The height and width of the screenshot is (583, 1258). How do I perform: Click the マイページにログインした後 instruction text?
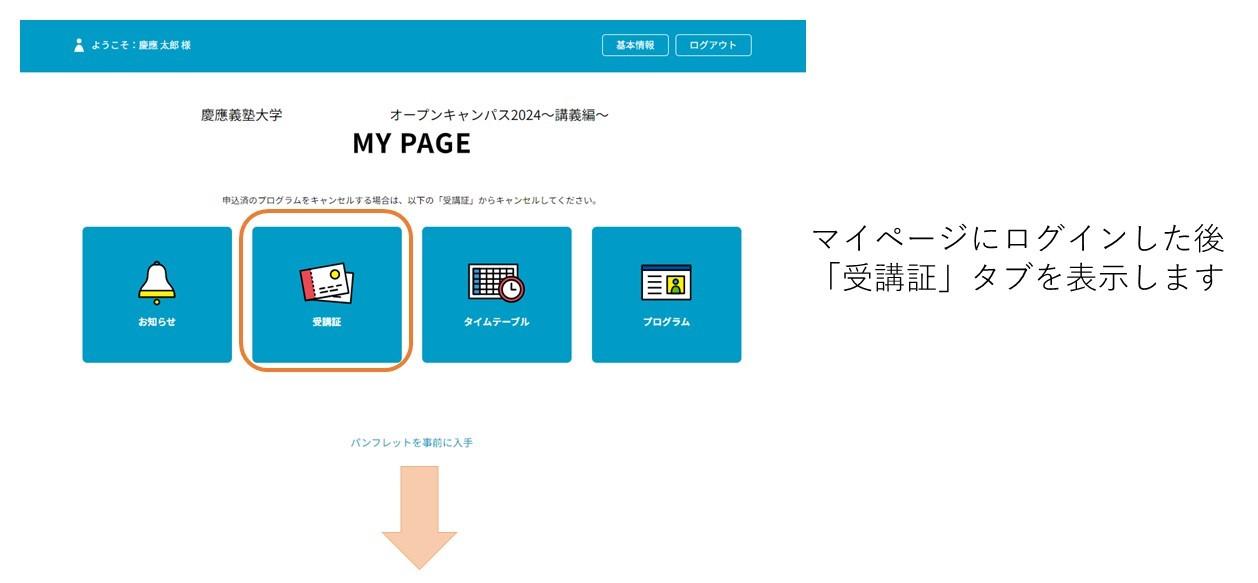pyautogui.click(x=1018, y=239)
